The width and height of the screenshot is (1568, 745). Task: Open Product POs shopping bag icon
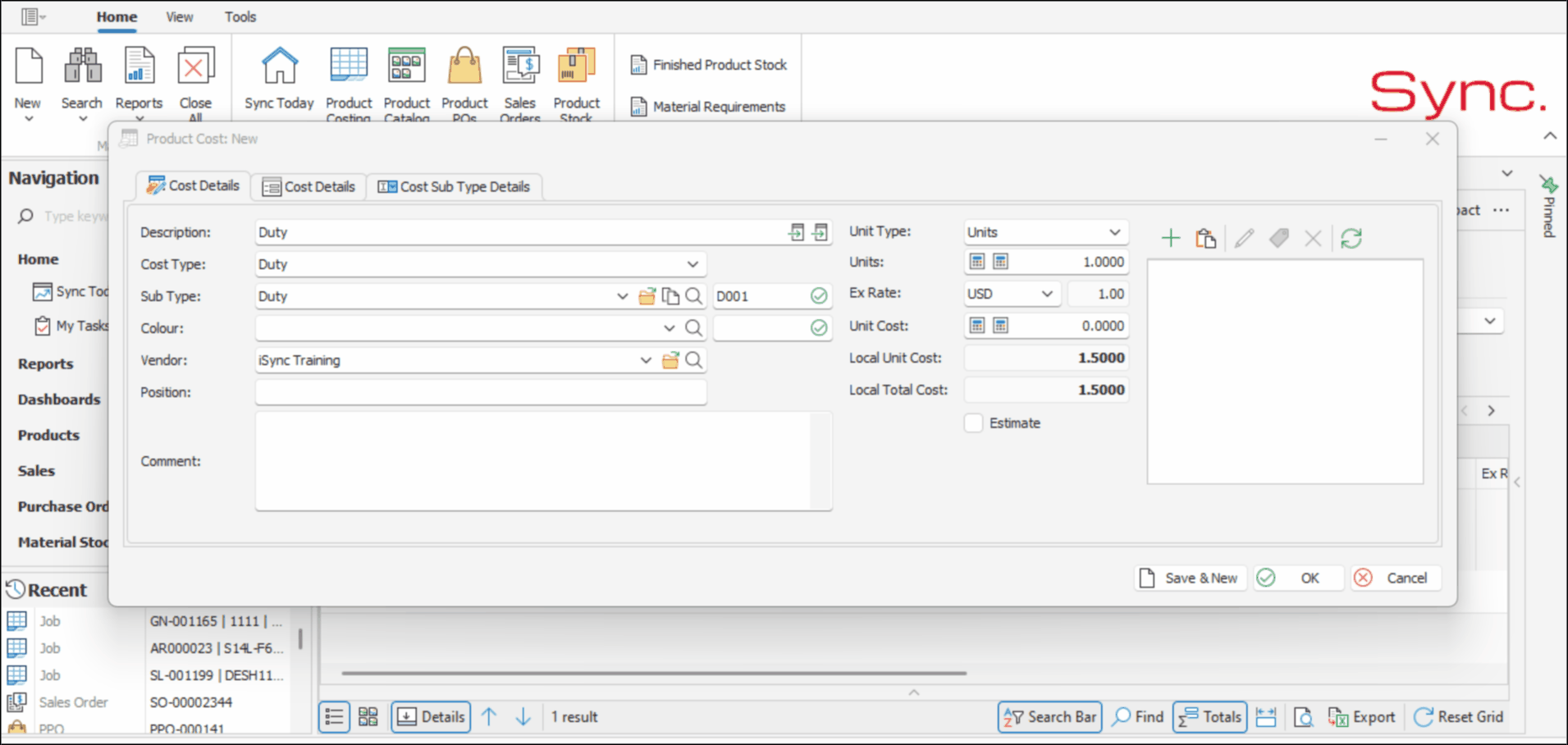[x=464, y=66]
